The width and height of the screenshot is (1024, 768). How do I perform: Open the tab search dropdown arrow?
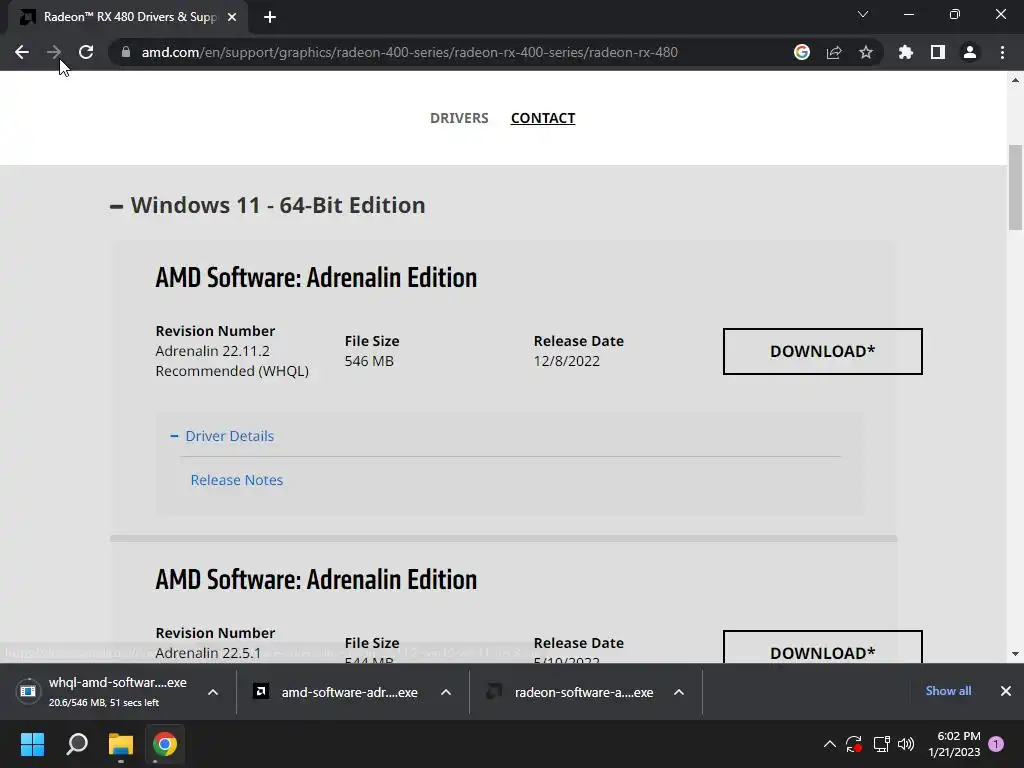(x=863, y=14)
